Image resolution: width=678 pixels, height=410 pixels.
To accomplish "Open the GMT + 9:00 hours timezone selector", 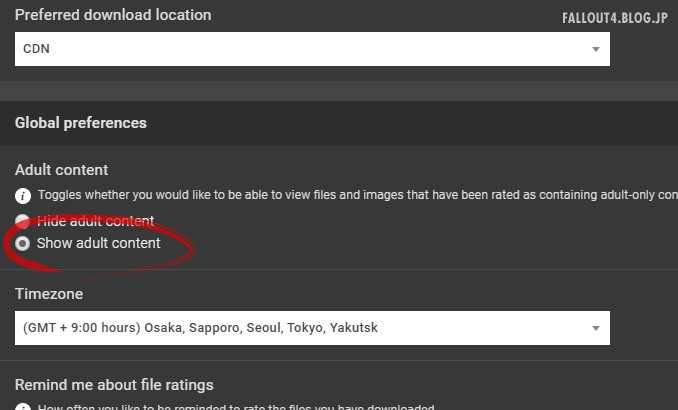I will tap(312, 328).
